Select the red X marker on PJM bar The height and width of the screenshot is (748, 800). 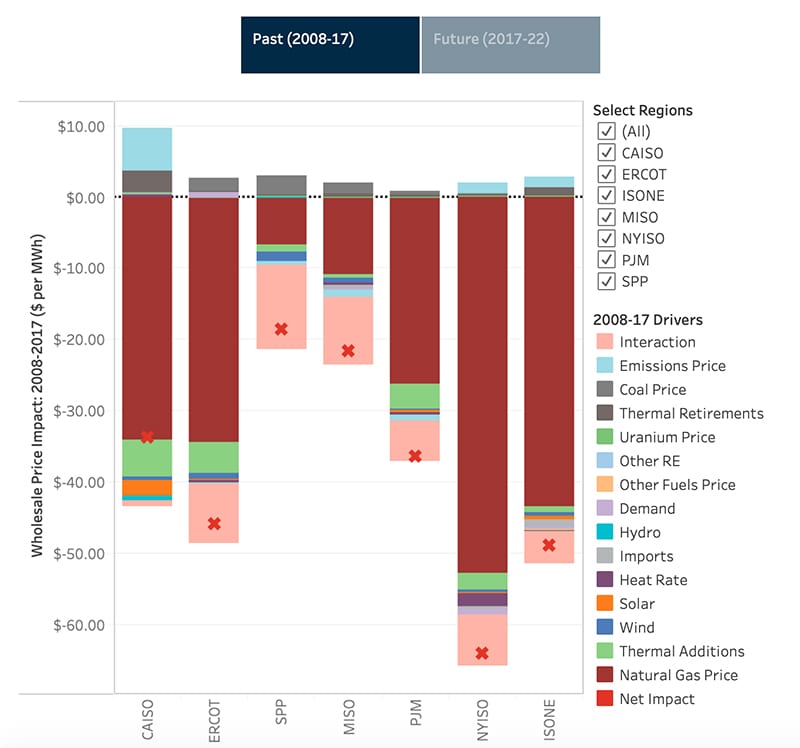click(x=415, y=456)
